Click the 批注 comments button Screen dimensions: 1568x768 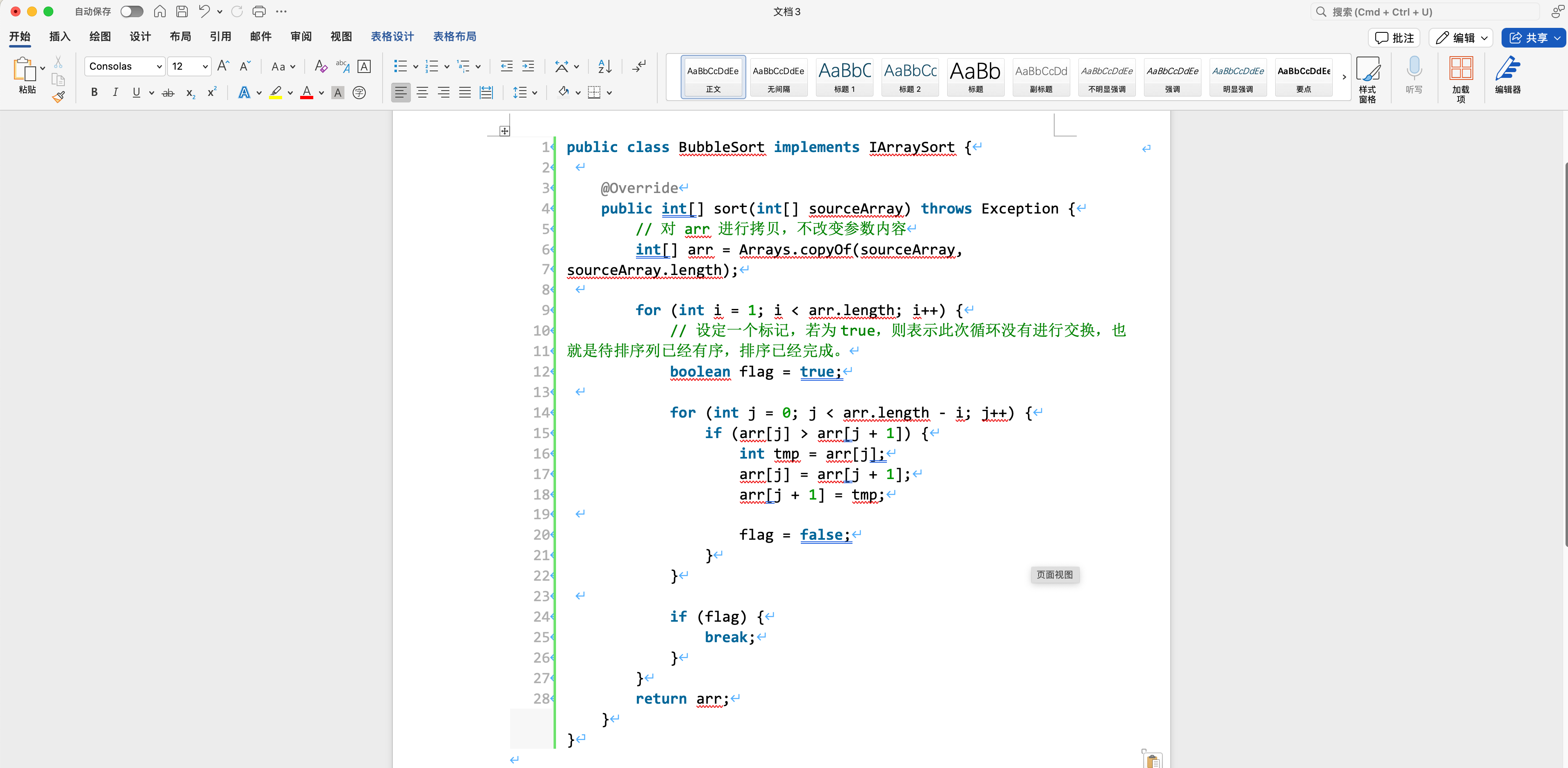[1394, 38]
